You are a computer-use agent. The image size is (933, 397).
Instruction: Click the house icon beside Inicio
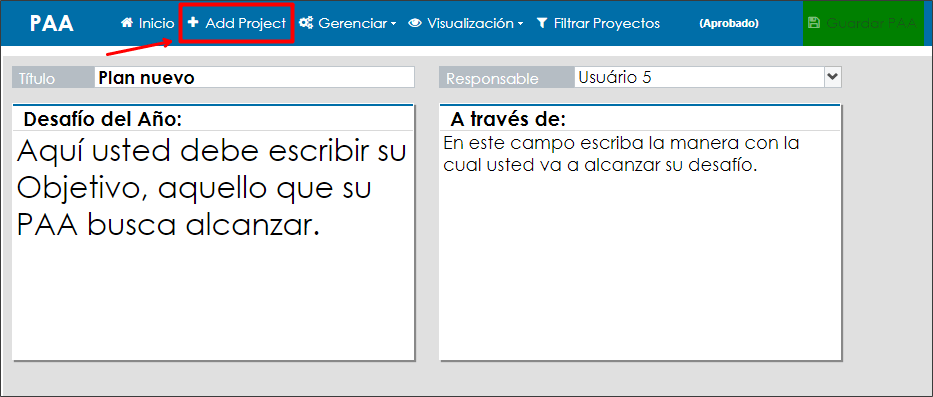click(127, 23)
